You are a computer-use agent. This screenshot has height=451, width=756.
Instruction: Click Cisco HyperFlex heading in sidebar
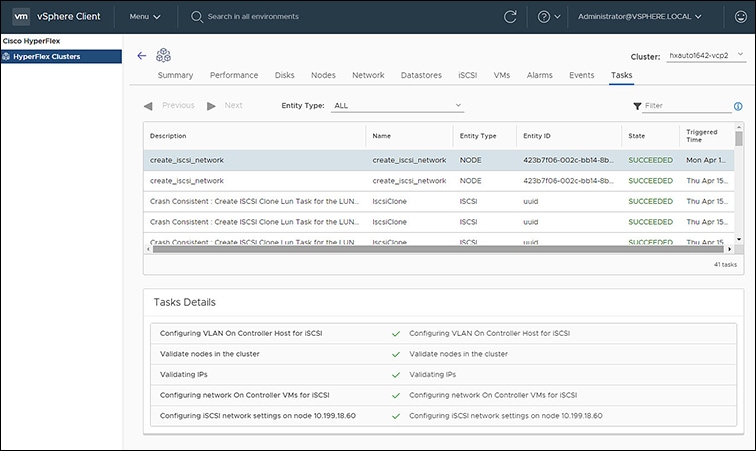tap(31, 41)
